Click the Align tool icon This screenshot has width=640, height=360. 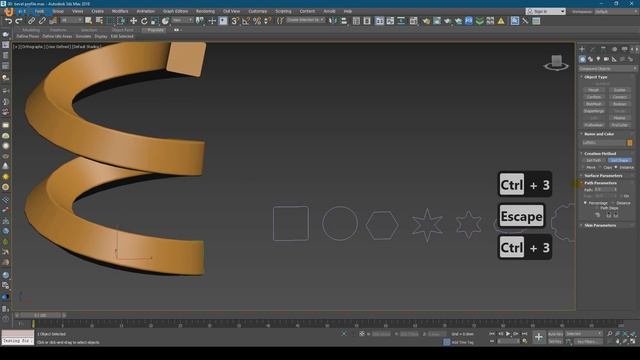pos(344,21)
